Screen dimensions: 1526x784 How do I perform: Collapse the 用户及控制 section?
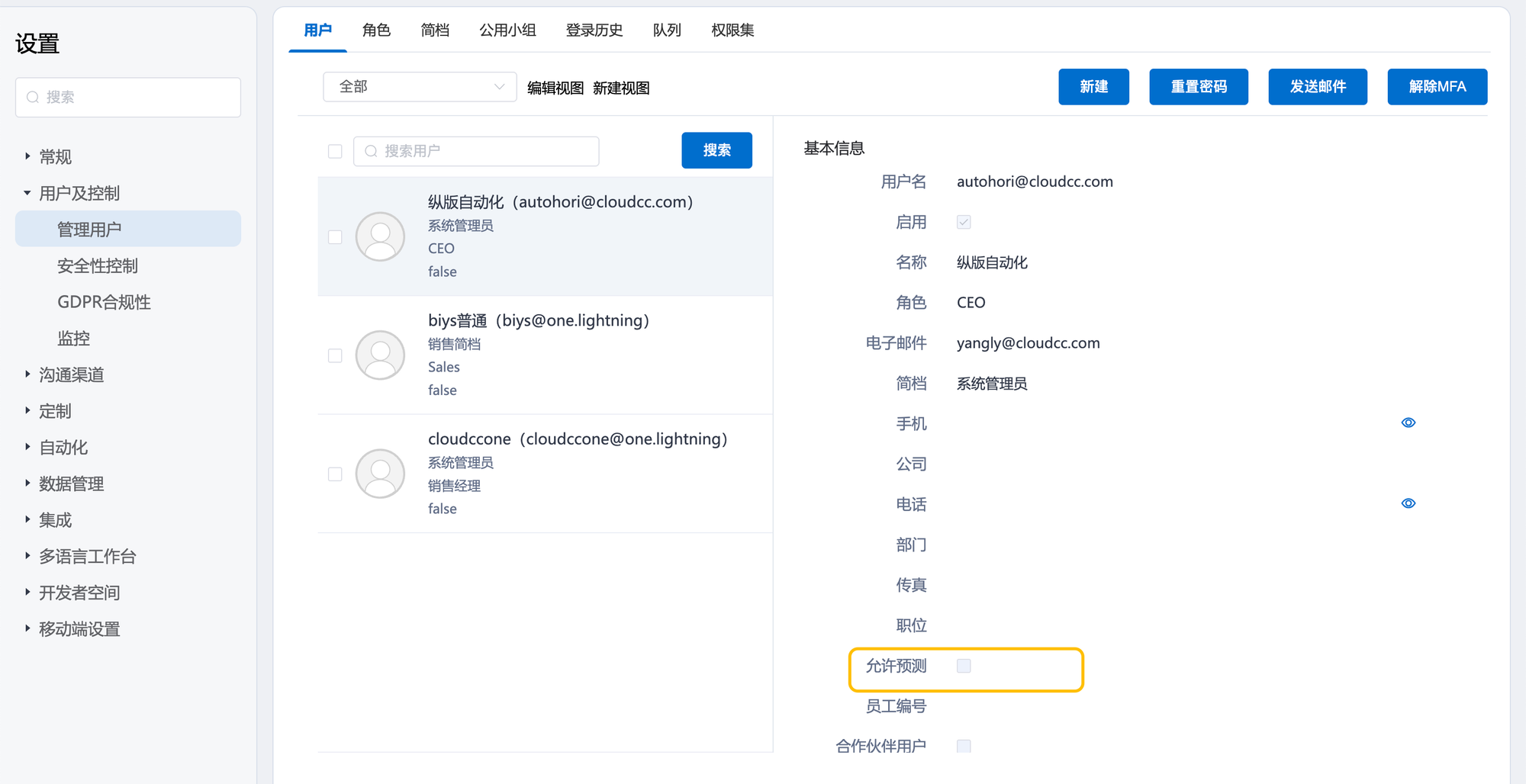click(x=28, y=193)
